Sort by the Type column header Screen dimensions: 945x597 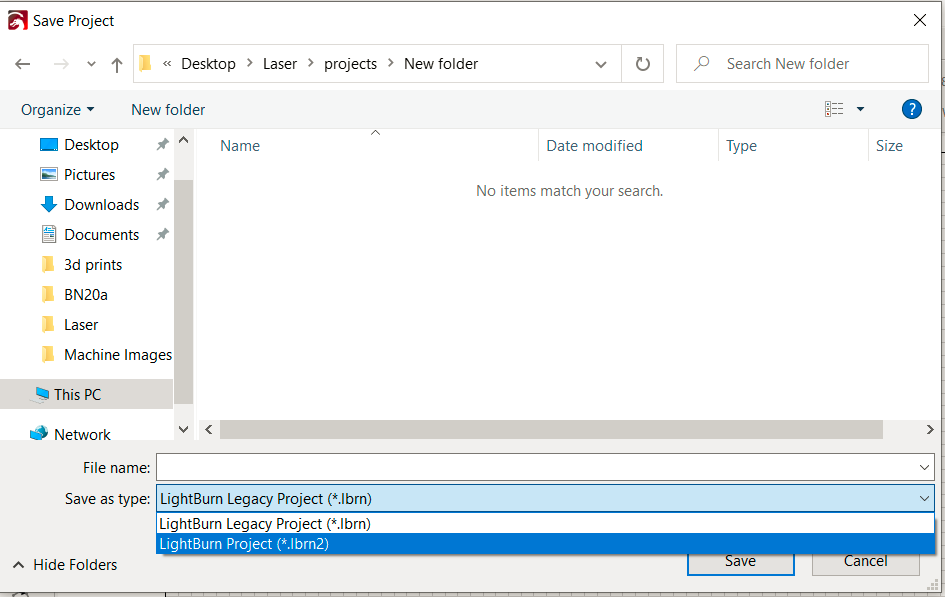click(x=741, y=146)
